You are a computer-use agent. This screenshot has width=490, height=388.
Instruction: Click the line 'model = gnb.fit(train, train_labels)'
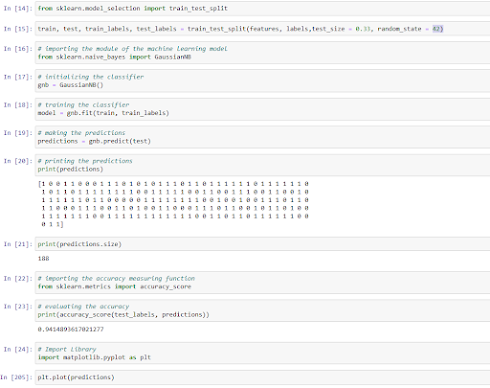click(103, 113)
